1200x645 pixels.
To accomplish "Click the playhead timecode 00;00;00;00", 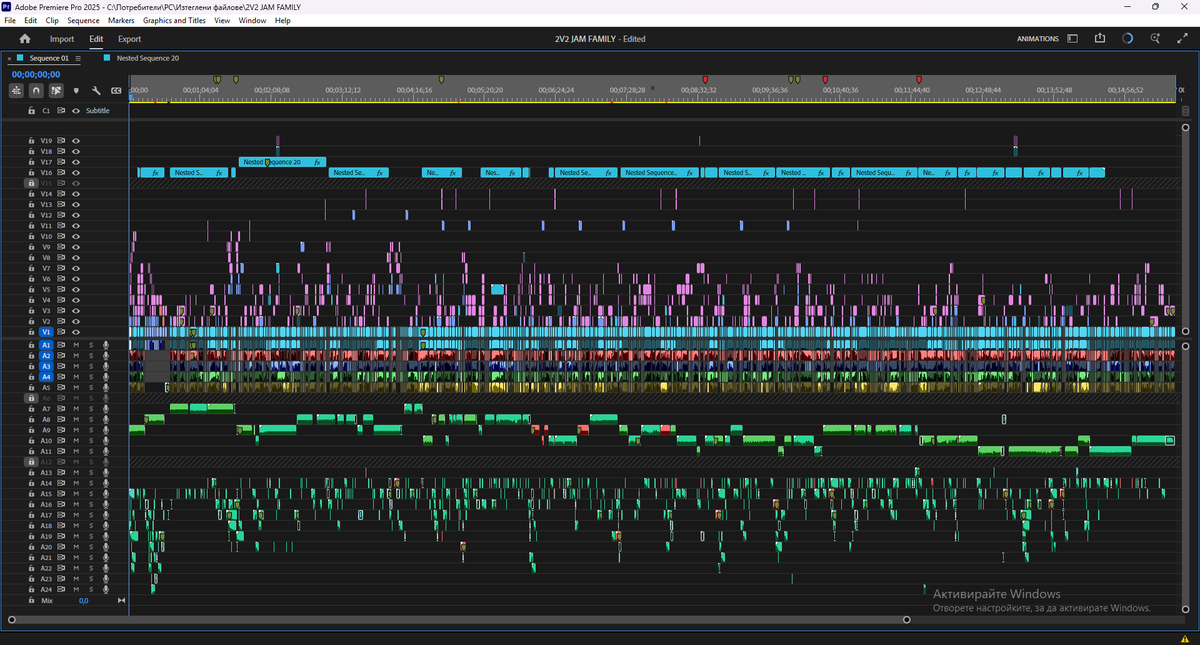I will (36, 74).
